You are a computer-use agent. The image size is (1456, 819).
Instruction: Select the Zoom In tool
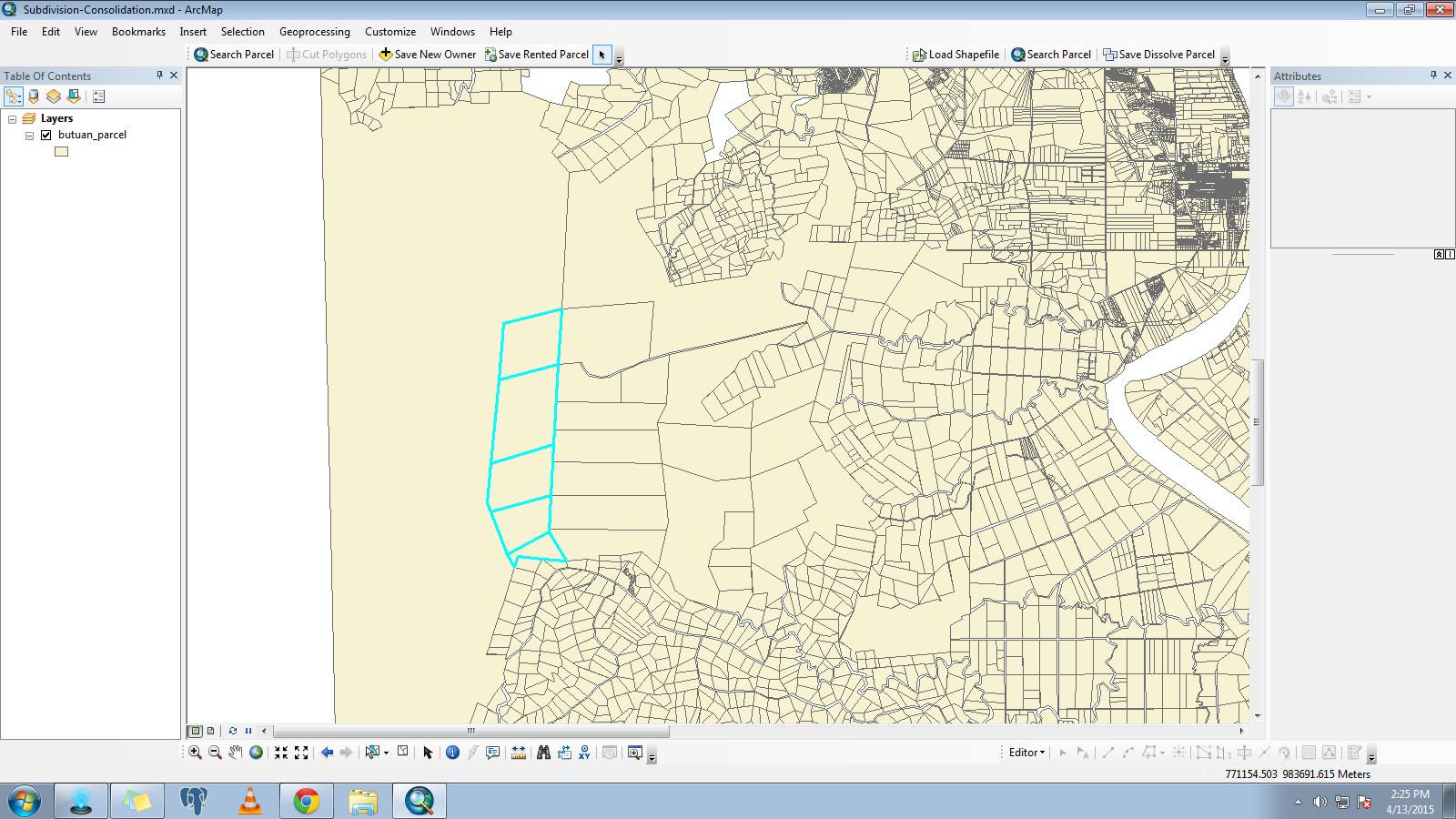[x=195, y=753]
